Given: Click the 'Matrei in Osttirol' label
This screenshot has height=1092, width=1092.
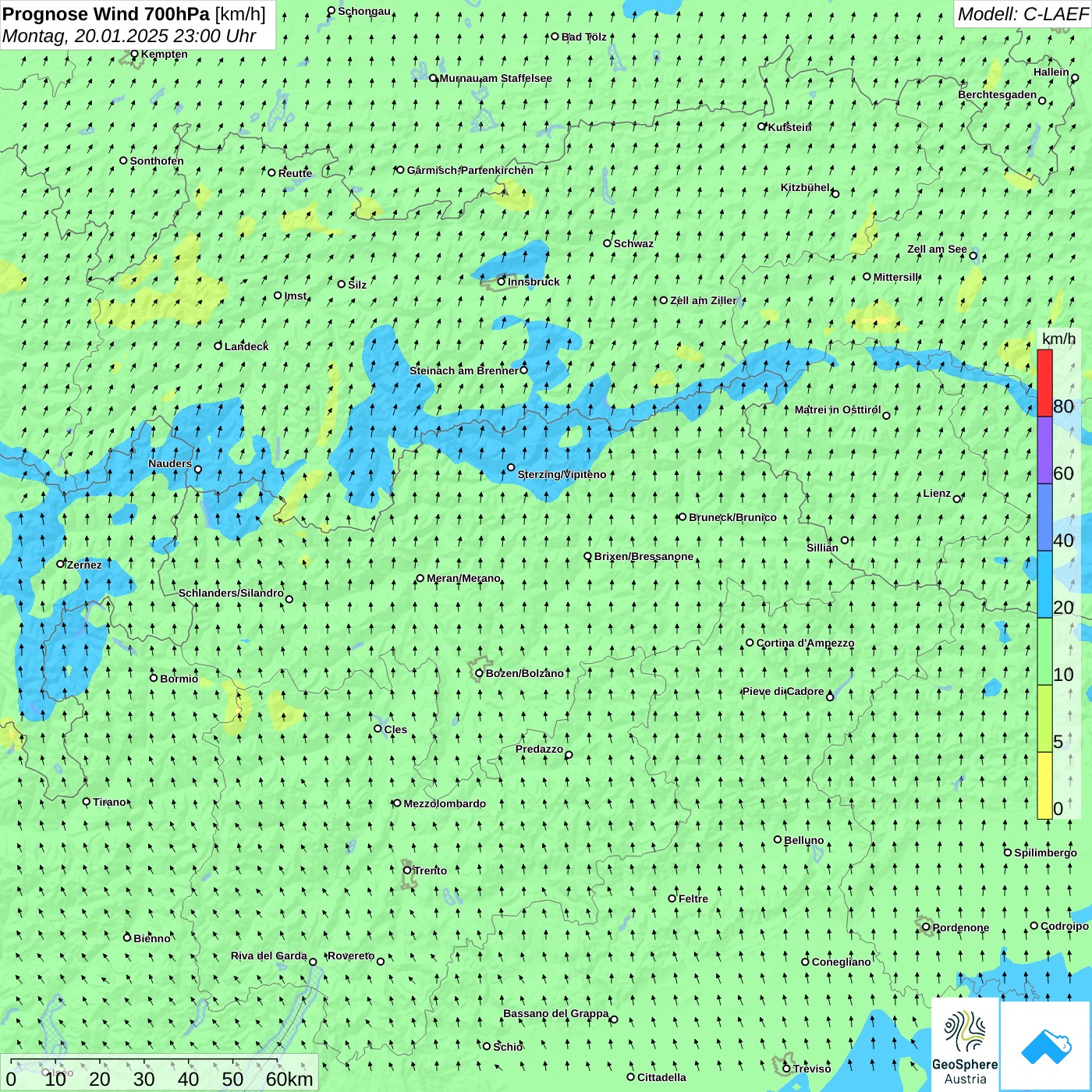Looking at the screenshot, I should click(838, 409).
